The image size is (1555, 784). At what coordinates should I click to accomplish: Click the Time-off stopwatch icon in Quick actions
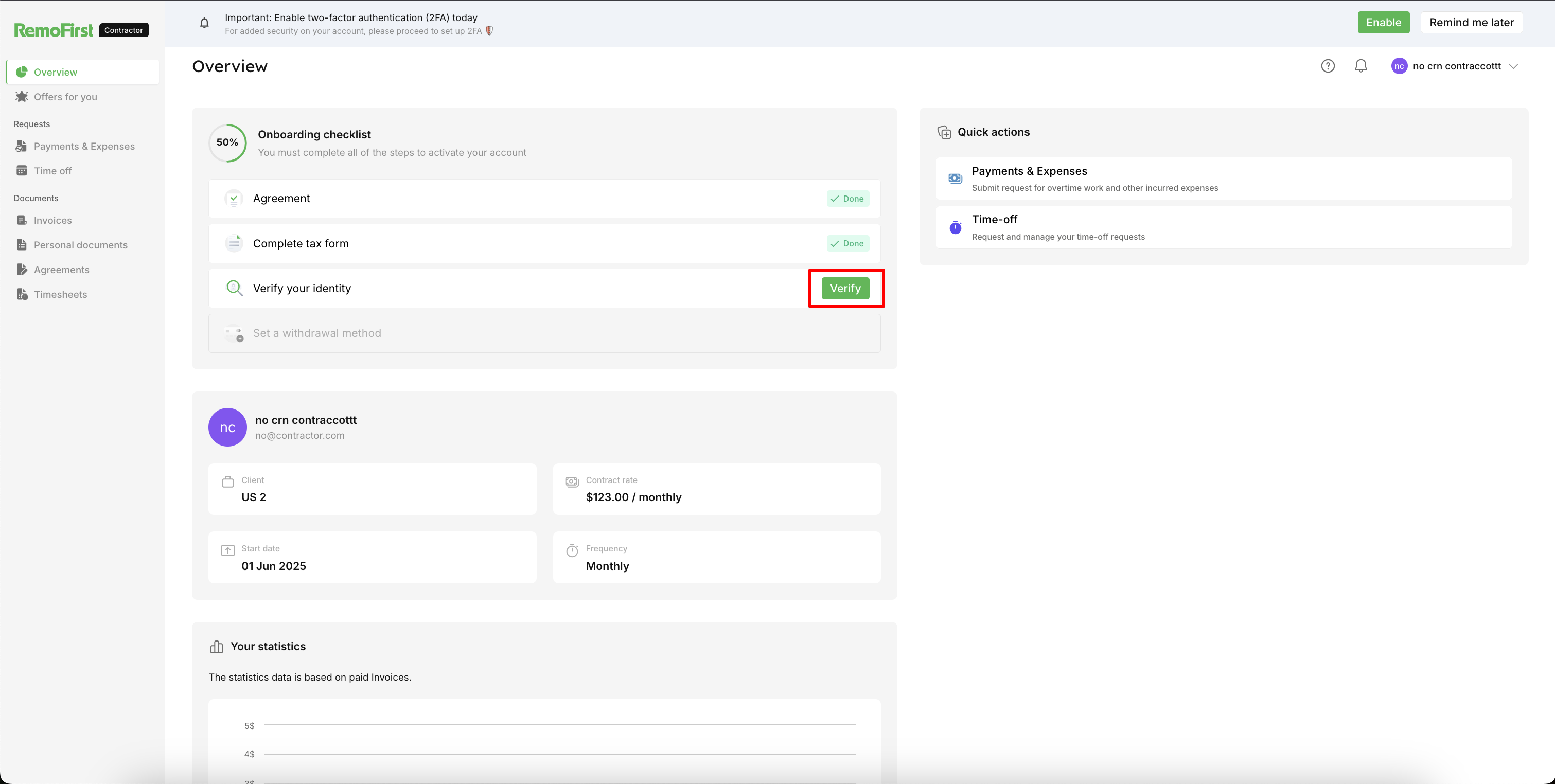tap(955, 227)
